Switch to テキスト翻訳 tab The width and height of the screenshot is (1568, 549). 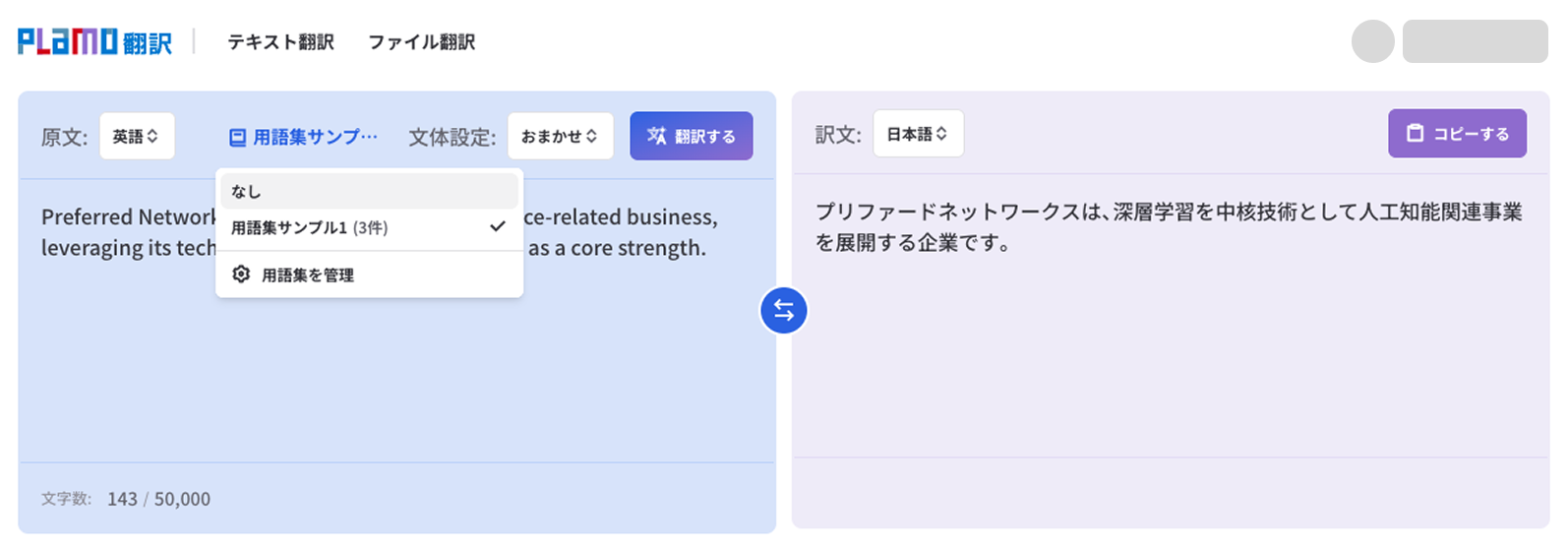(280, 42)
